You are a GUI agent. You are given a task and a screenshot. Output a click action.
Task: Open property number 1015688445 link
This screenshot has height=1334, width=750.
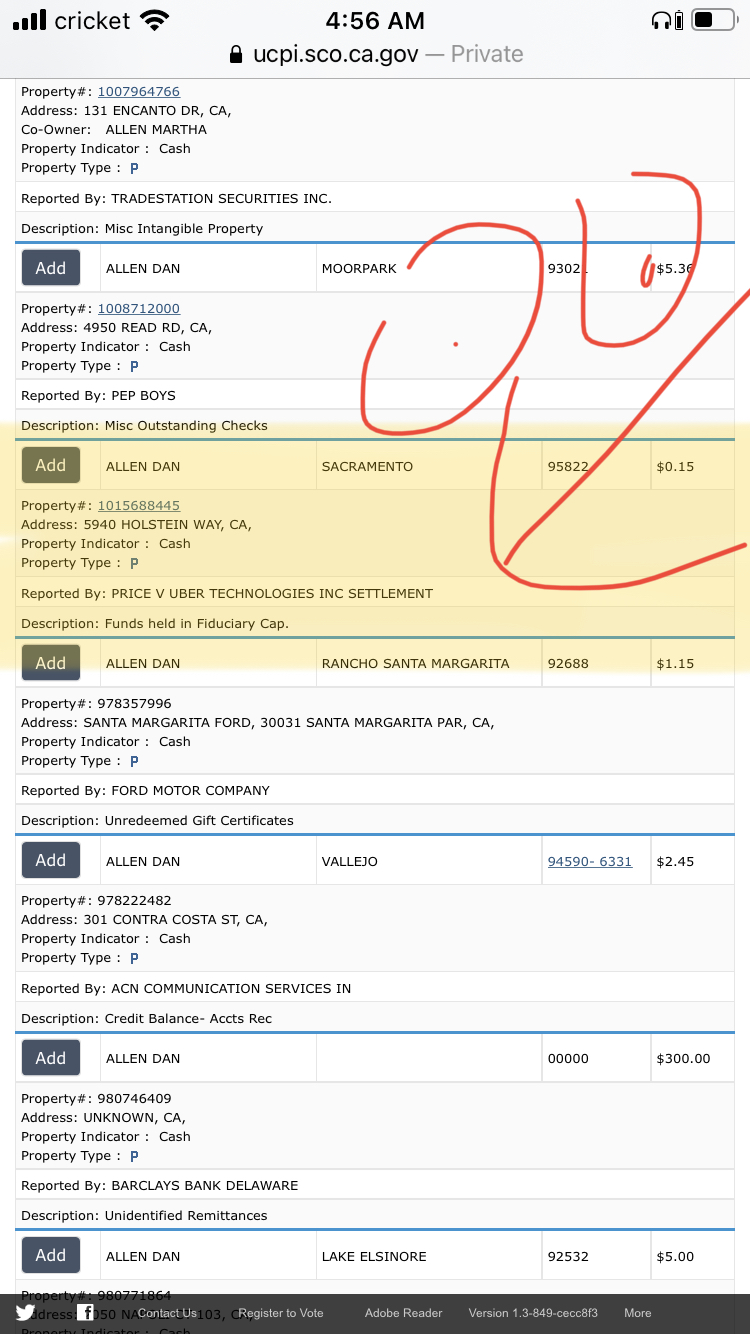tap(138, 506)
